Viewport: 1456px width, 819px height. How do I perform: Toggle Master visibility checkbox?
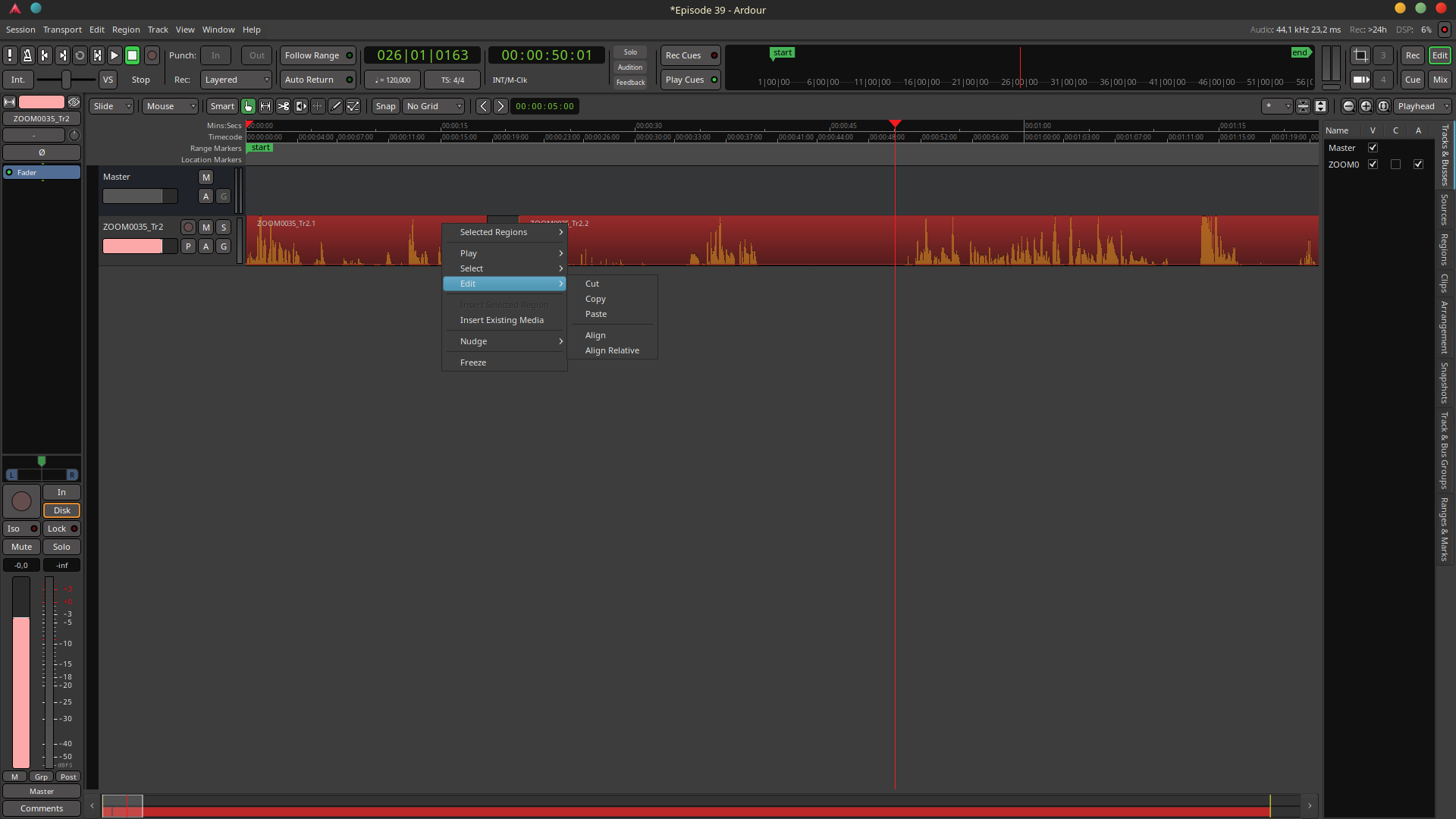point(1373,148)
